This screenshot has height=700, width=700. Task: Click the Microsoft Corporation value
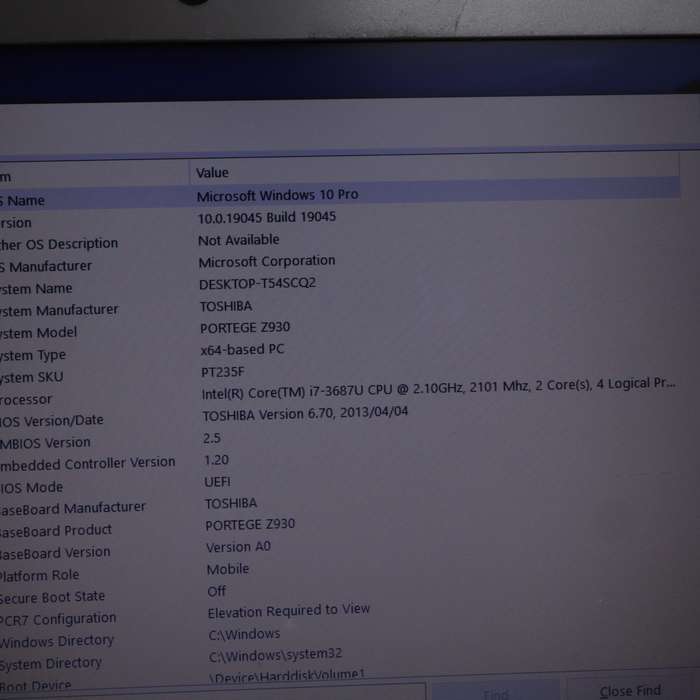tap(267, 261)
